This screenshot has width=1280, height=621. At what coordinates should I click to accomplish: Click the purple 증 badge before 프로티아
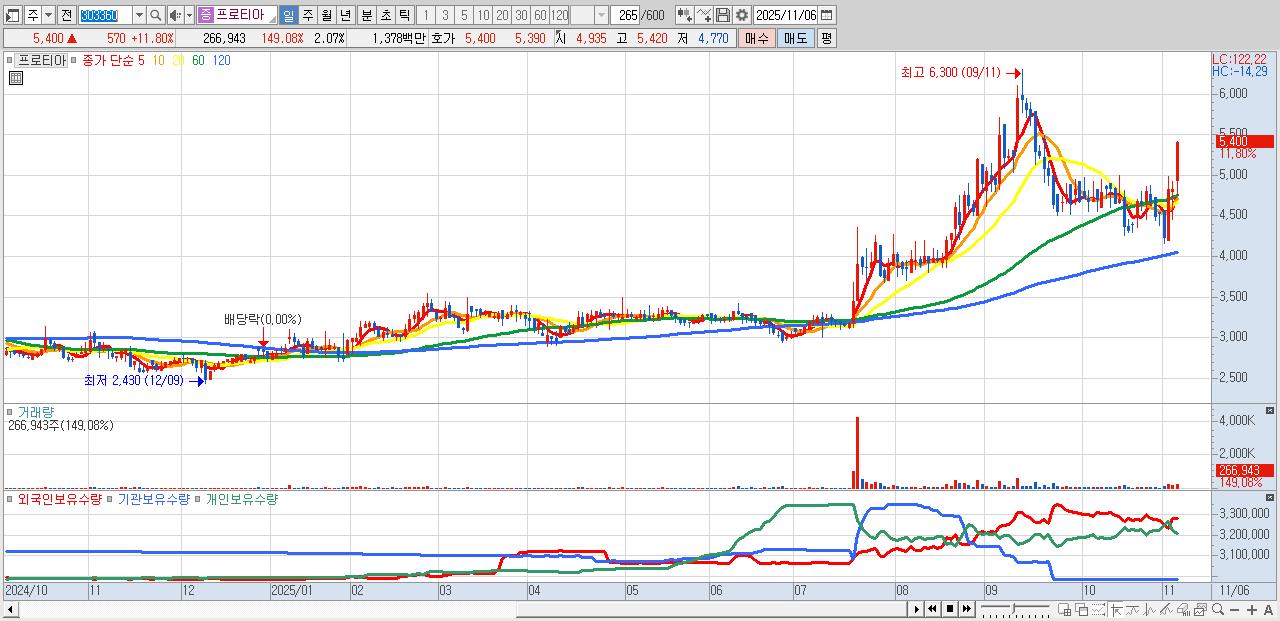[x=205, y=15]
